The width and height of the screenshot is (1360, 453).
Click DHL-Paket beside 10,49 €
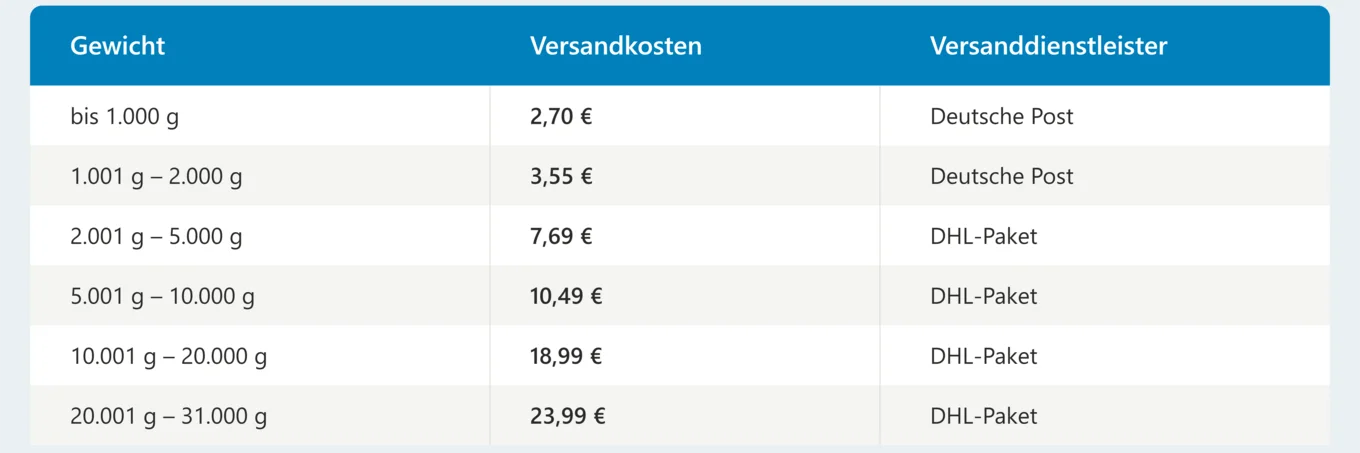coord(984,296)
